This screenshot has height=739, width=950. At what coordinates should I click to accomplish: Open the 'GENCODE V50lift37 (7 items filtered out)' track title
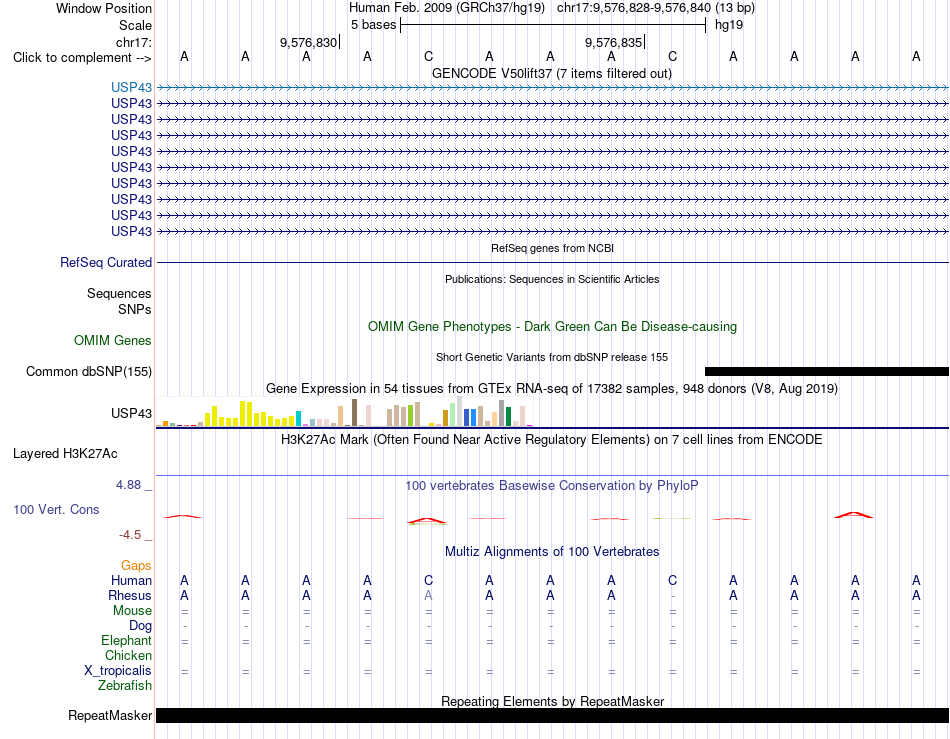tap(551, 73)
